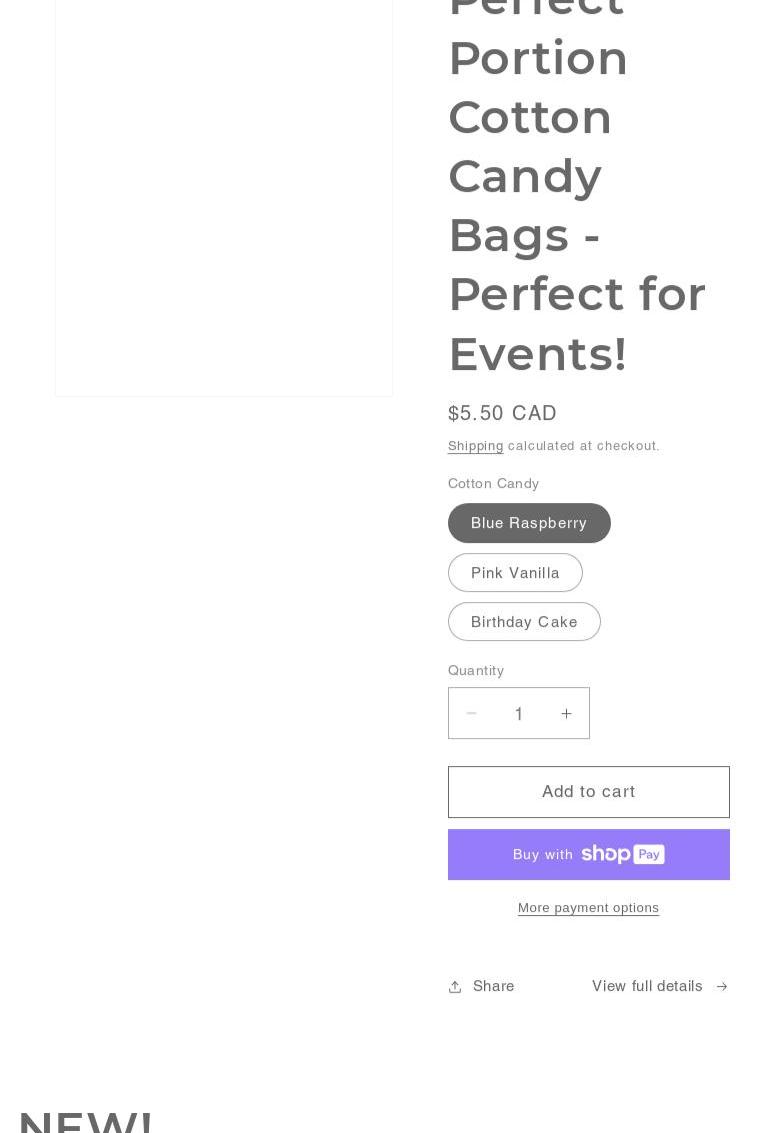Choose the Pink Vanilla option
765x1133 pixels.
coord(515,573)
